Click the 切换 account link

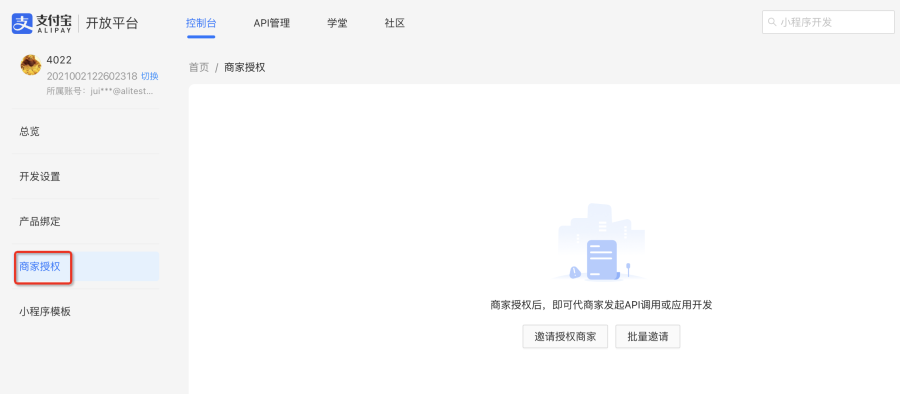150,76
